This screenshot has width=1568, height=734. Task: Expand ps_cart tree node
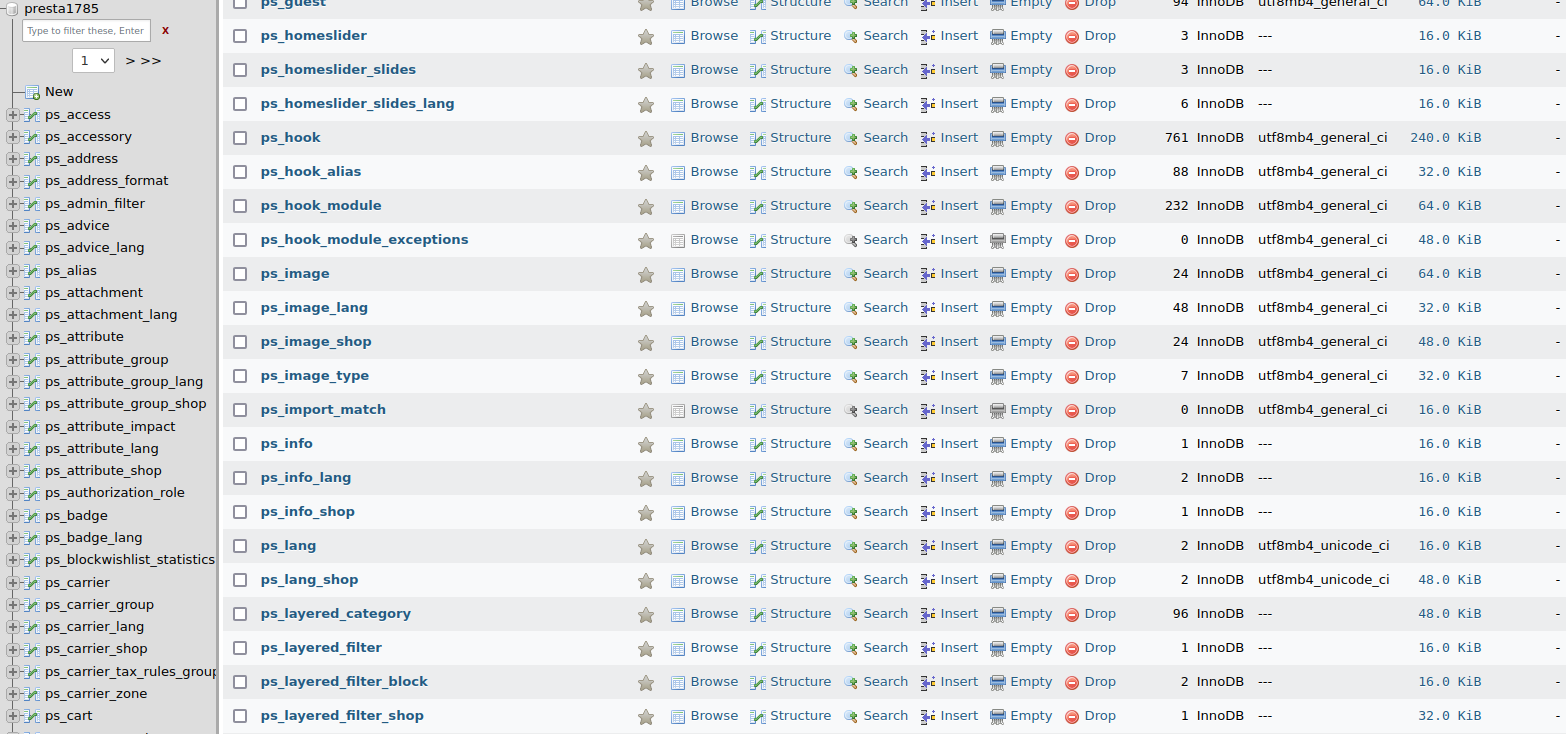point(13,716)
